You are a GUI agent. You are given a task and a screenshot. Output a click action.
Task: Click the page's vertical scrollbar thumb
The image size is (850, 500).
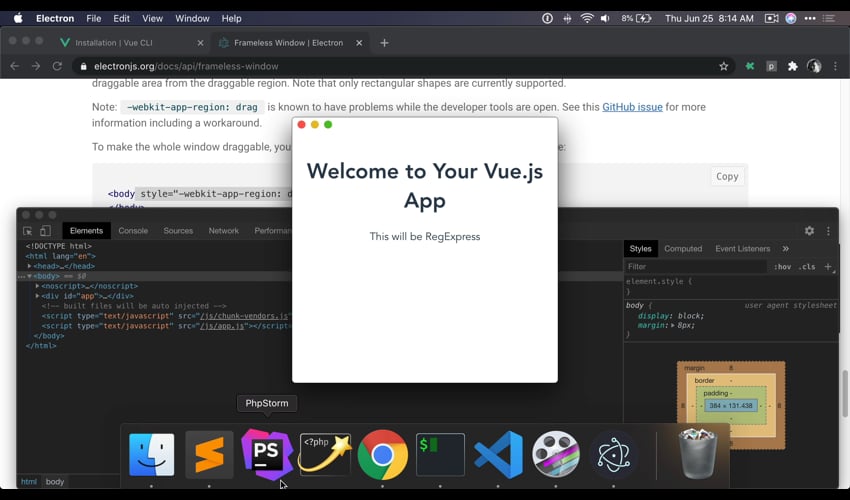click(x=845, y=394)
